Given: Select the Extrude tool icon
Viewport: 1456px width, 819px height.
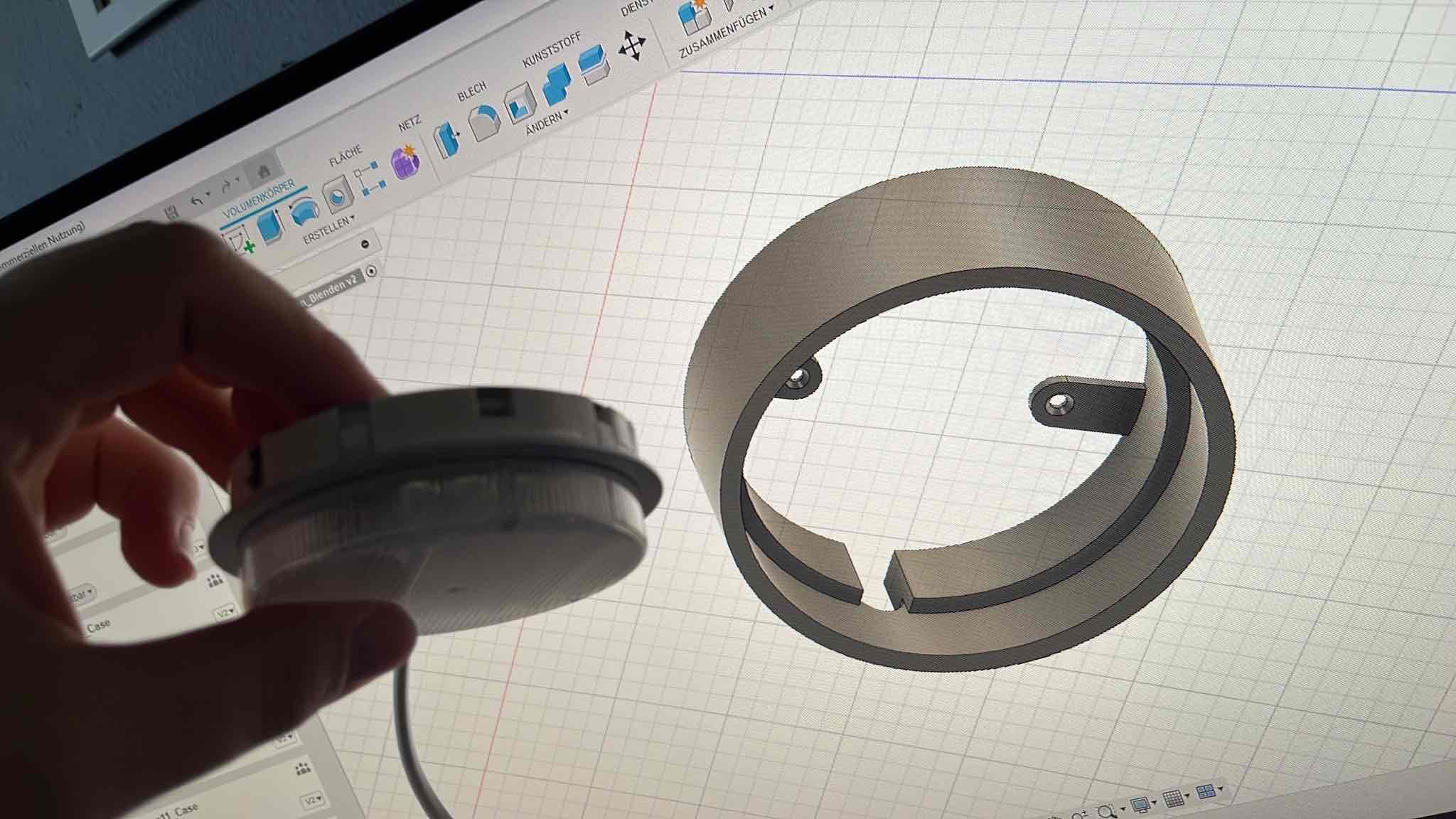Looking at the screenshot, I should point(272,226).
